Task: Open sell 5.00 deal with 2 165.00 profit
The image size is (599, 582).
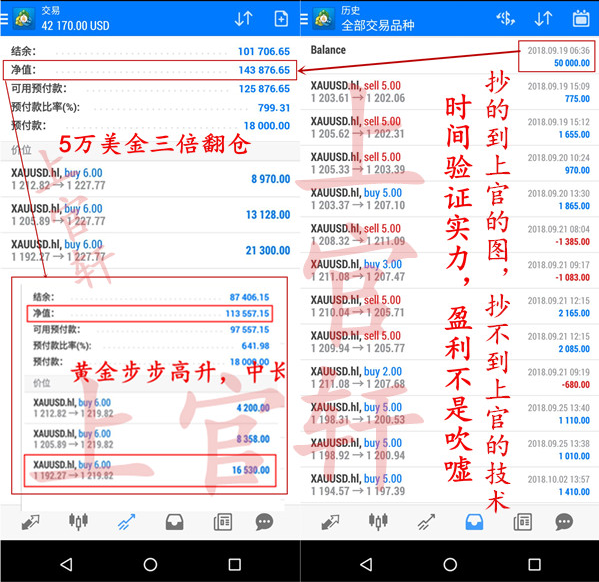Action: (x=450, y=306)
